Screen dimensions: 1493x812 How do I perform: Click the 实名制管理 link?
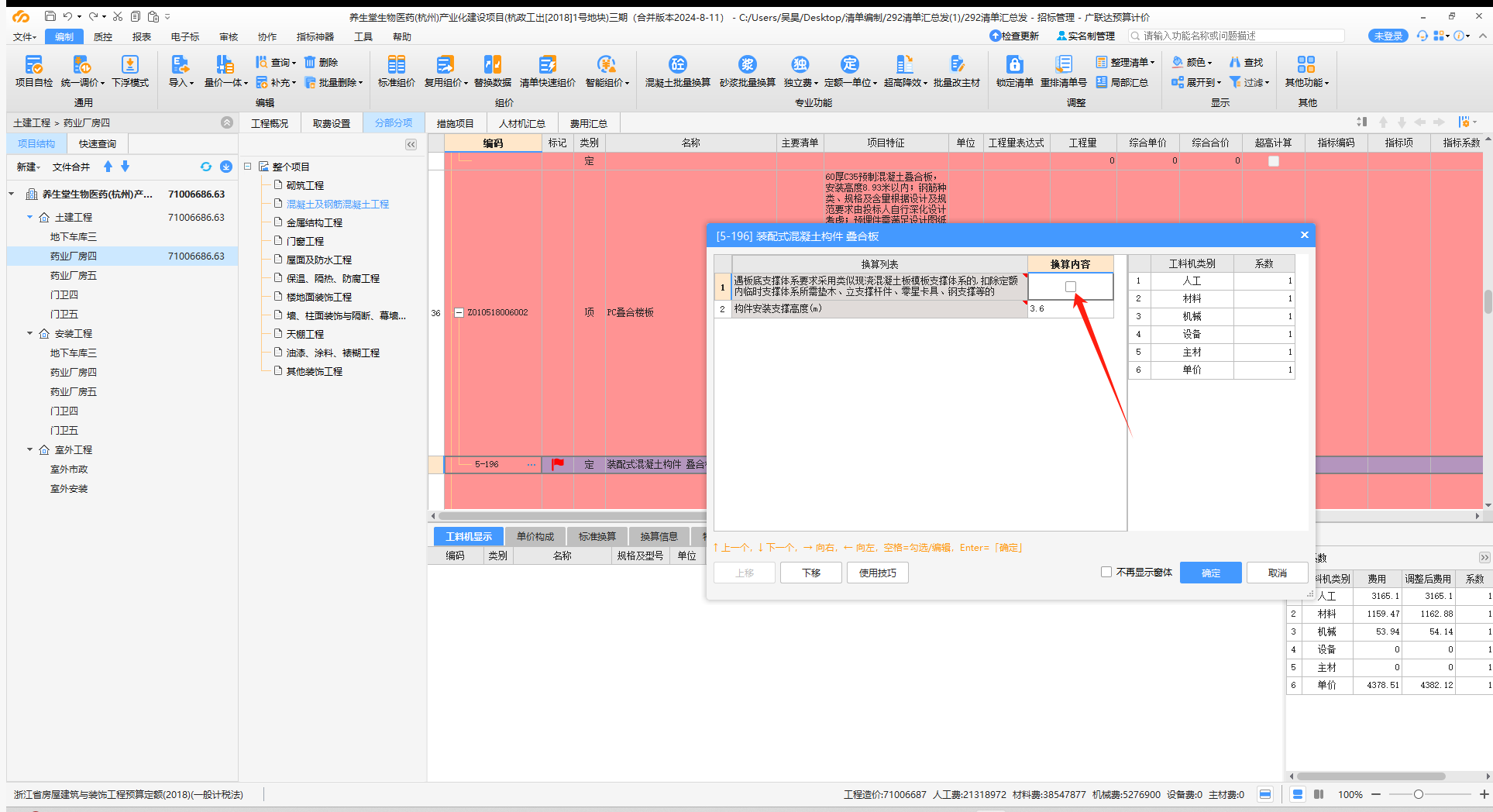pos(1085,36)
